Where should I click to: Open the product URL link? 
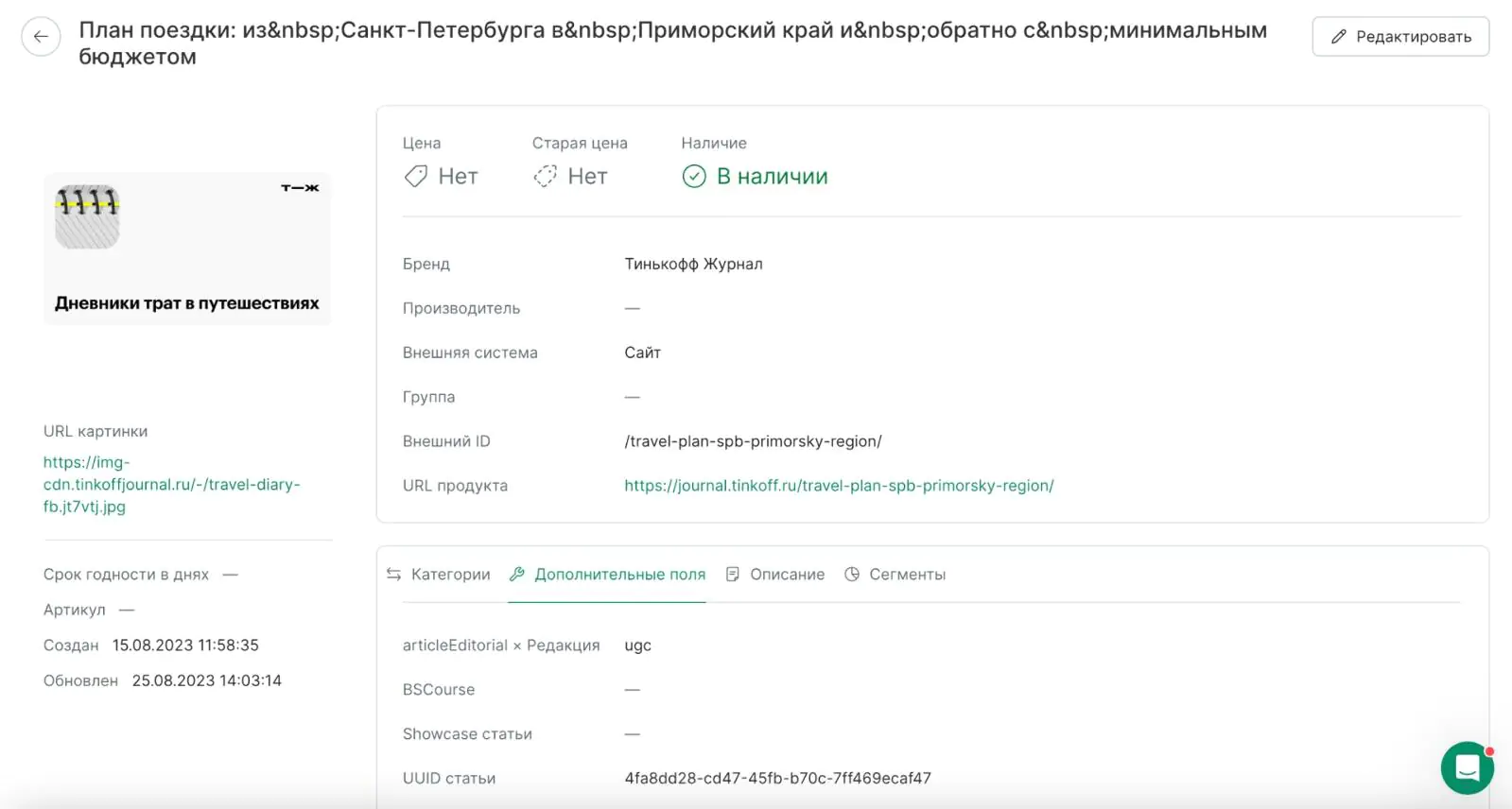[x=839, y=486]
